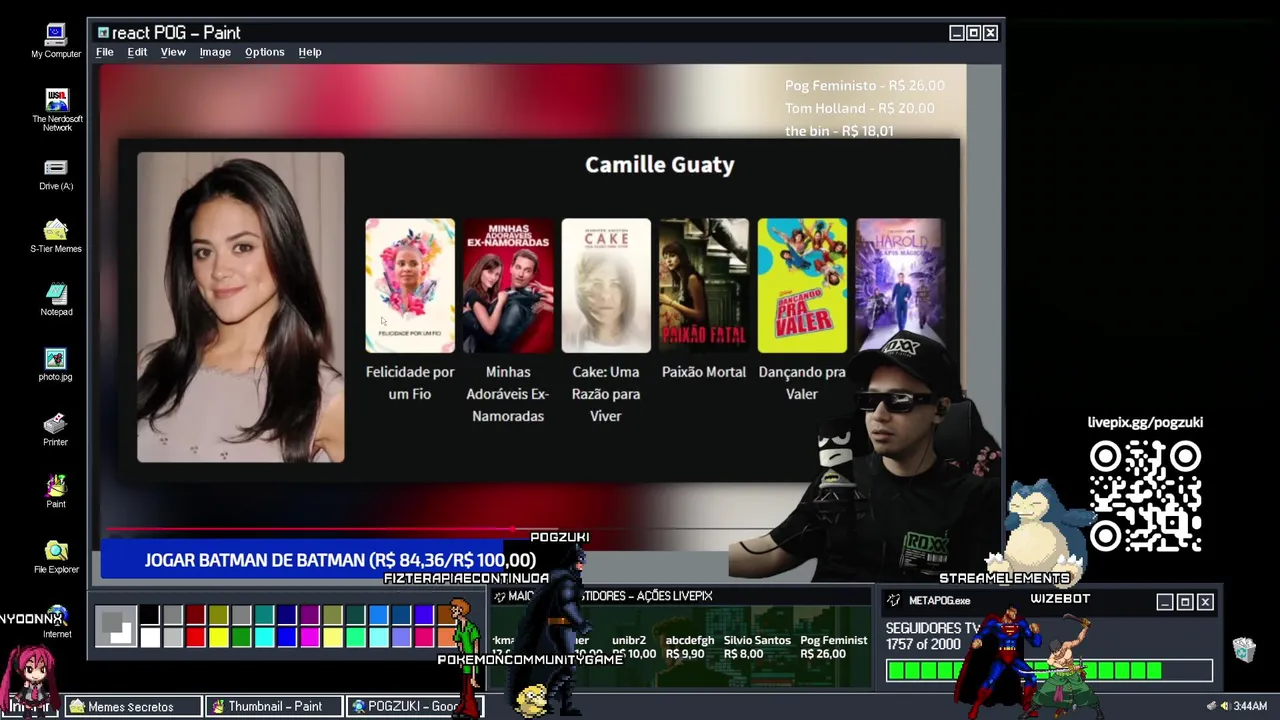Click the 1757 of 2000 followers count
The image size is (1280, 720).
923,645
